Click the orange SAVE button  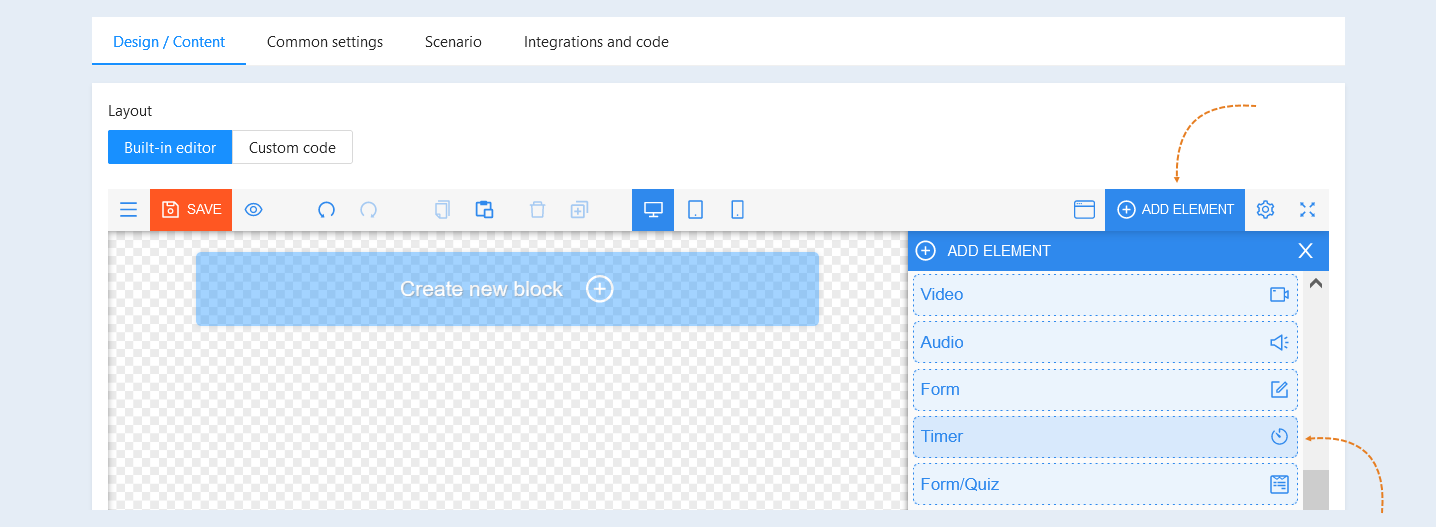[191, 210]
